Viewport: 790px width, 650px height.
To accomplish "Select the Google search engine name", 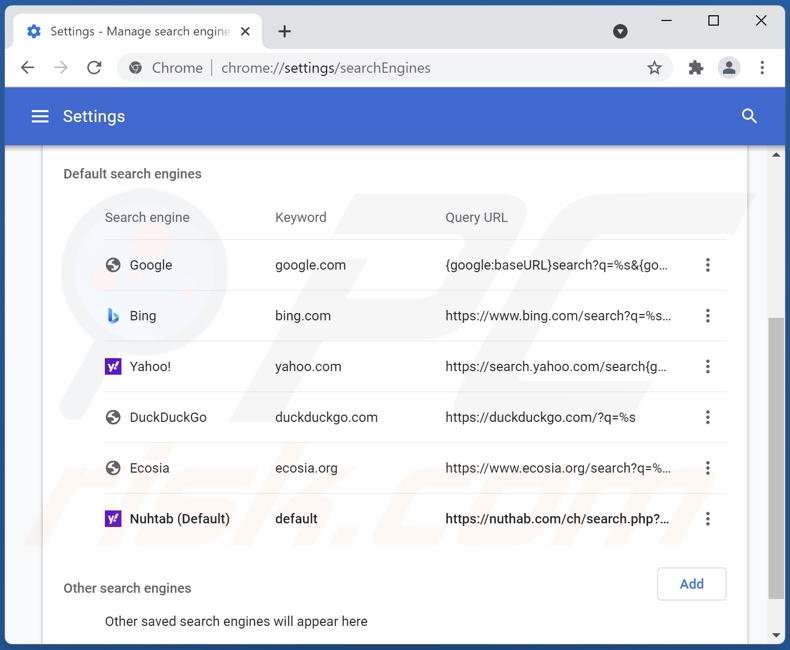I will (151, 265).
